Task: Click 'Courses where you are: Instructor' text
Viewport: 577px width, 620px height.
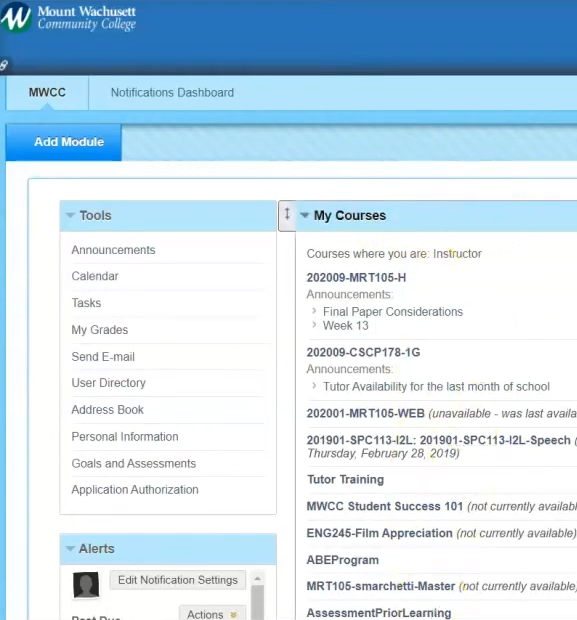Action: (394, 254)
